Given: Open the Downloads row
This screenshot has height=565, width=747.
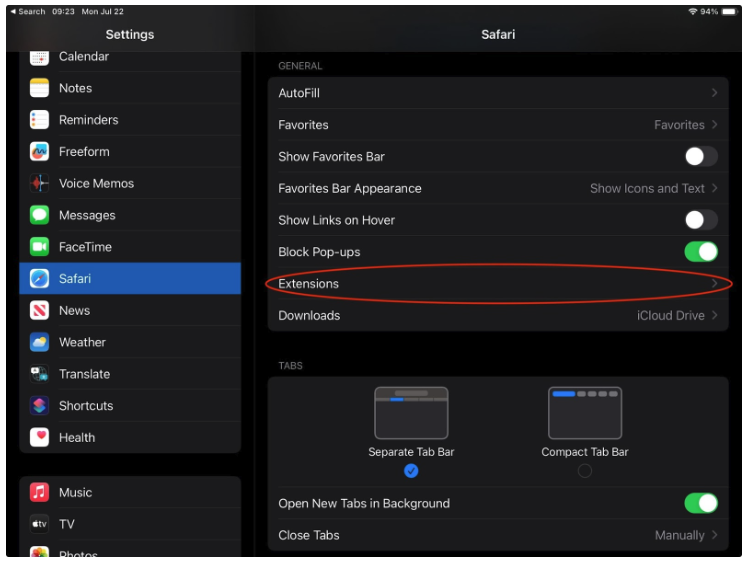Looking at the screenshot, I should (x=498, y=315).
